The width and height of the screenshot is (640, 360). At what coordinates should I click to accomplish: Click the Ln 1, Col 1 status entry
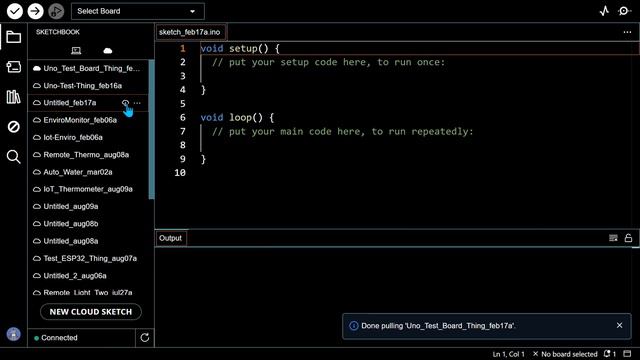click(509, 354)
